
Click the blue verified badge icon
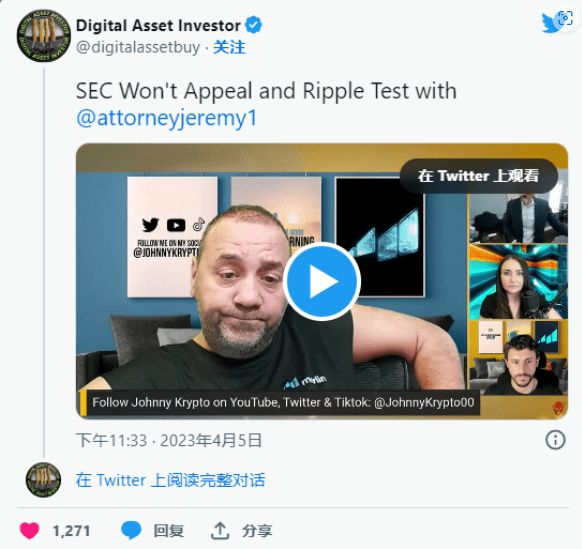254,25
